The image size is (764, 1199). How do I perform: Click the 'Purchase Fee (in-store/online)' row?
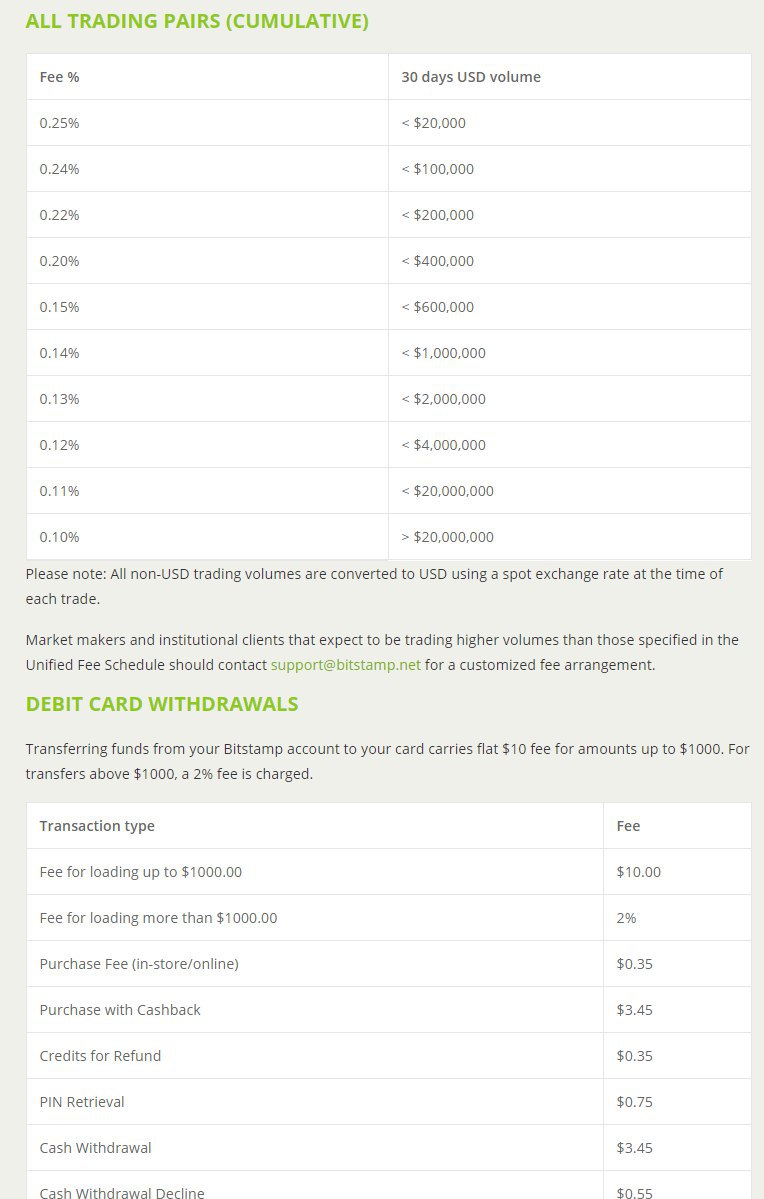[139, 964]
